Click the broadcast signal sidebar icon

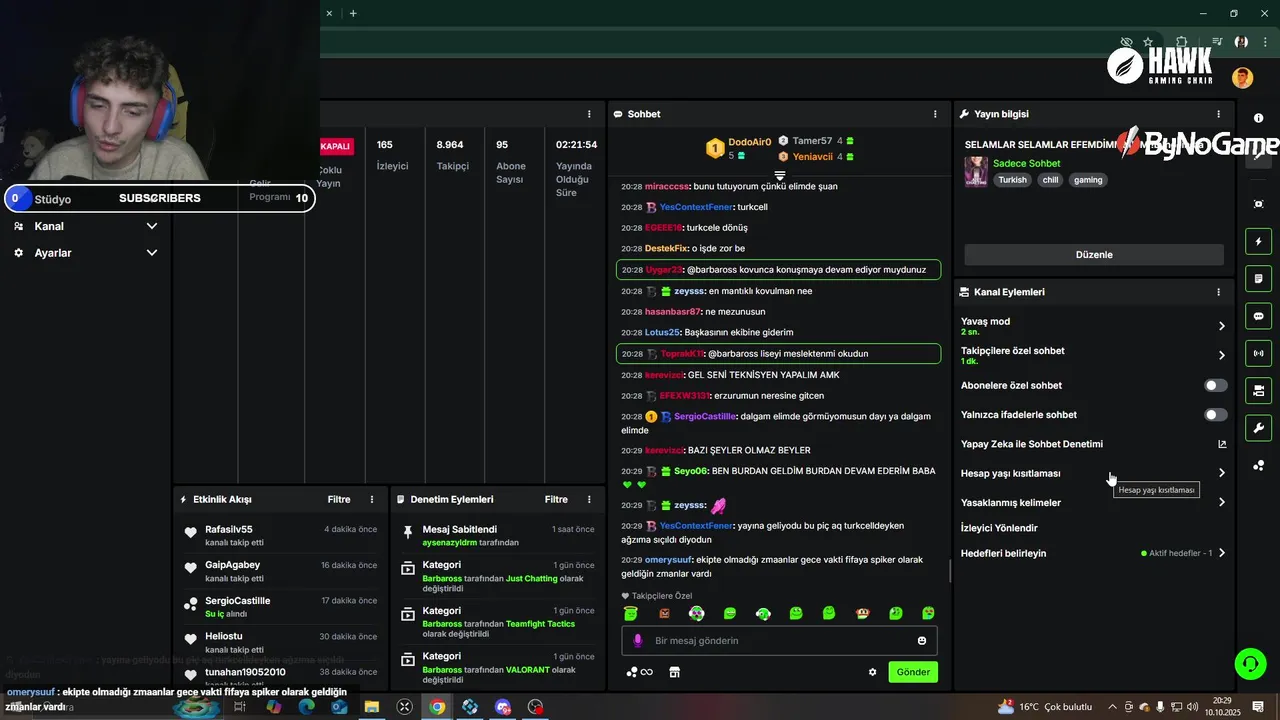point(1259,353)
